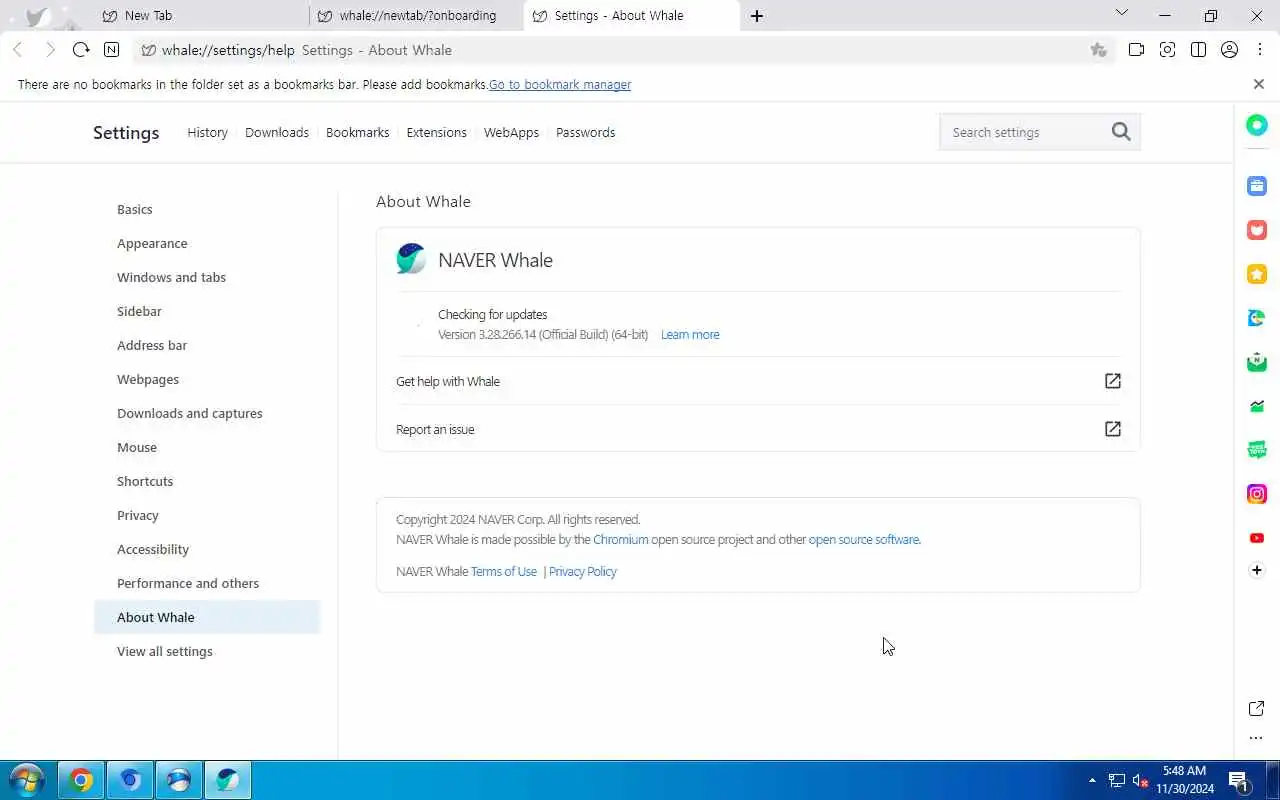The height and width of the screenshot is (800, 1280).
Task: Switch to the New Tab tab
Action: (201, 16)
